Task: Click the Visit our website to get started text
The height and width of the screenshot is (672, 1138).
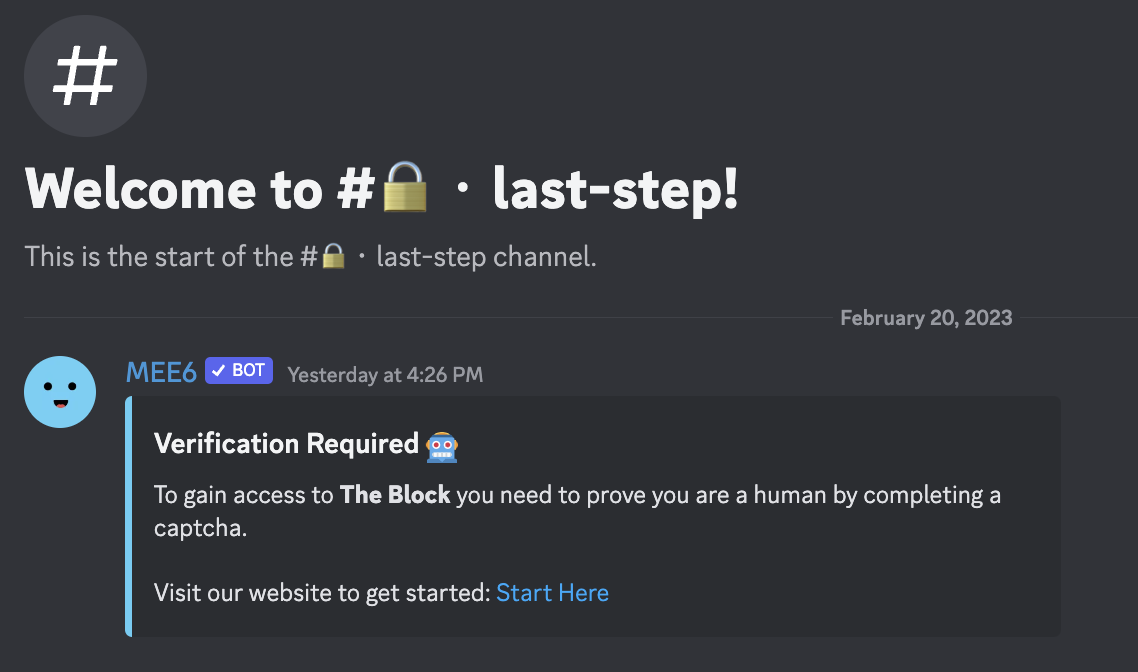Action: (x=322, y=593)
